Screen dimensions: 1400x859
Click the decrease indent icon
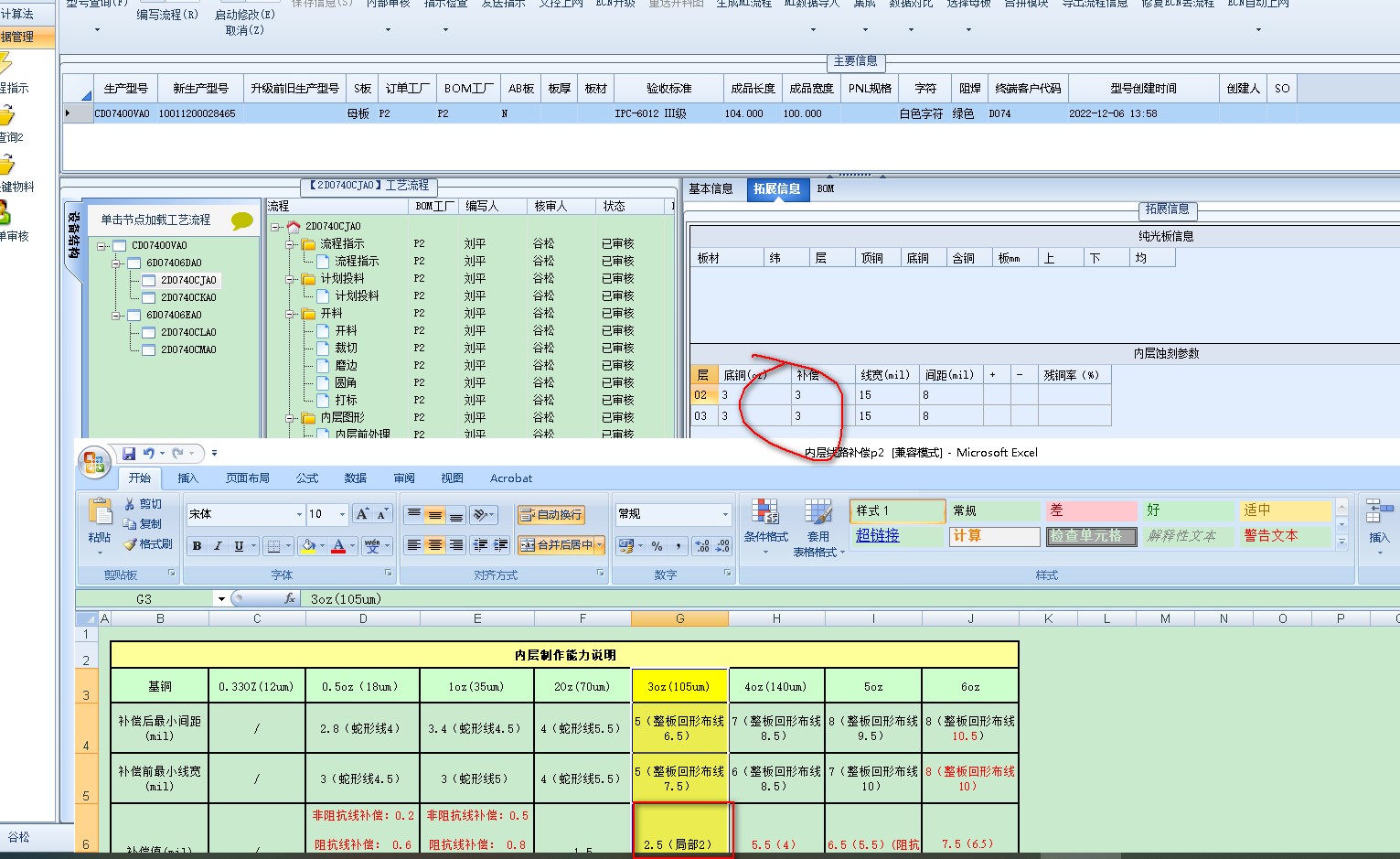tap(480, 545)
